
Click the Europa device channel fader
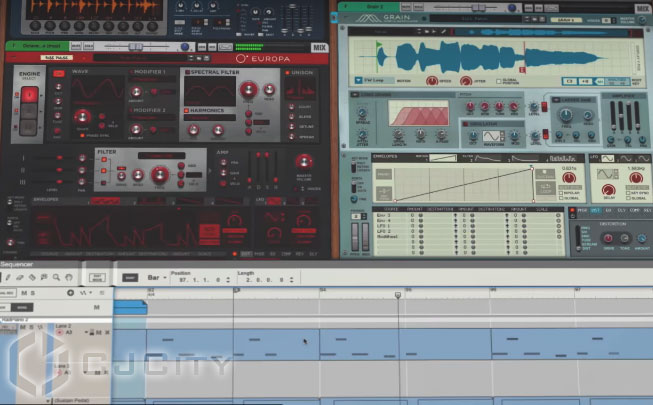pyautogui.click(x=136, y=47)
